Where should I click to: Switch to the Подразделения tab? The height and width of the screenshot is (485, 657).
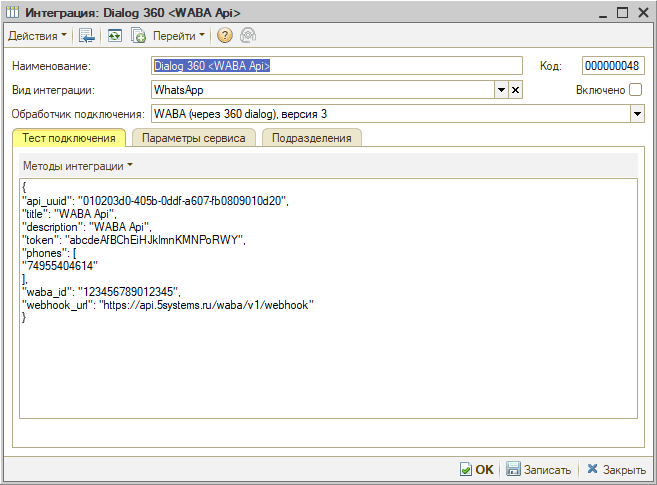[311, 138]
